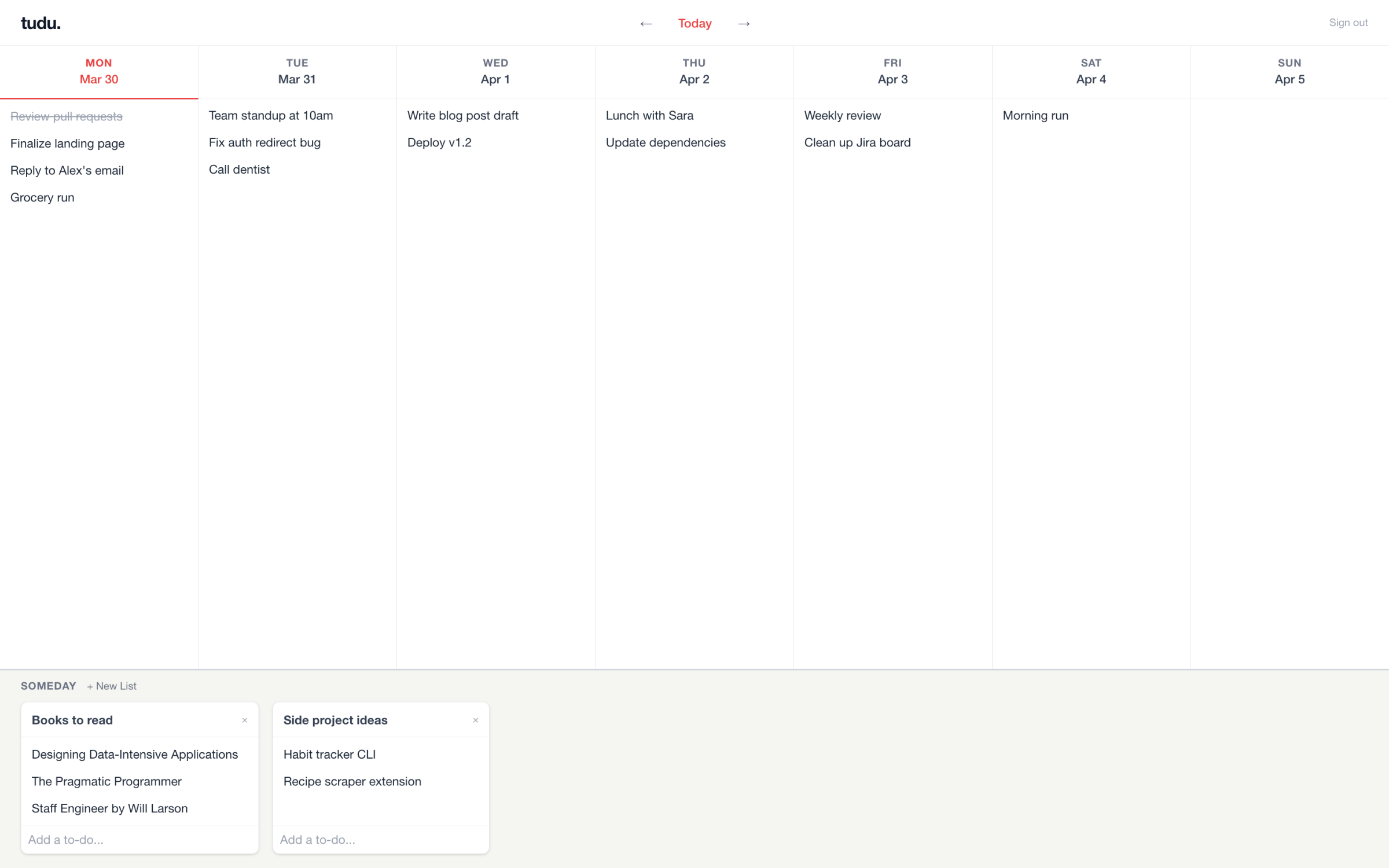
Task: Select the Thursday Apr 2 column header
Action: [694, 71]
